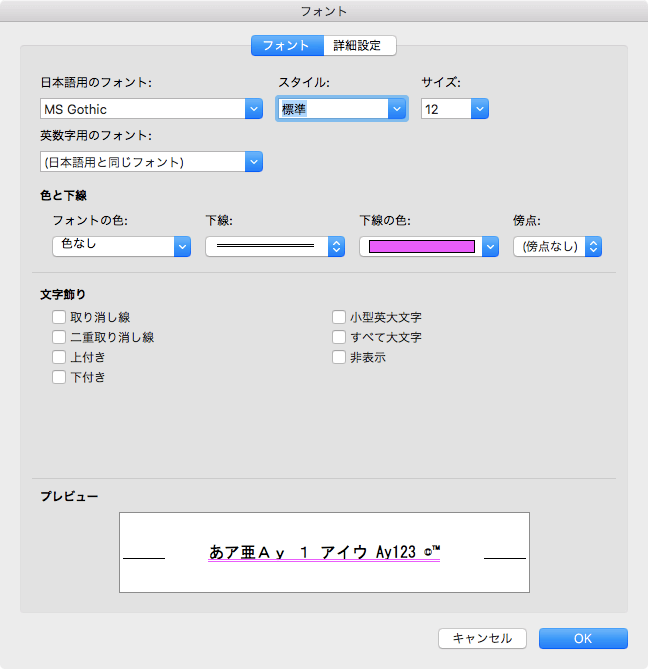Toggle the すべて大文字 checkbox
Screen dimensions: 648x669
click(x=339, y=338)
